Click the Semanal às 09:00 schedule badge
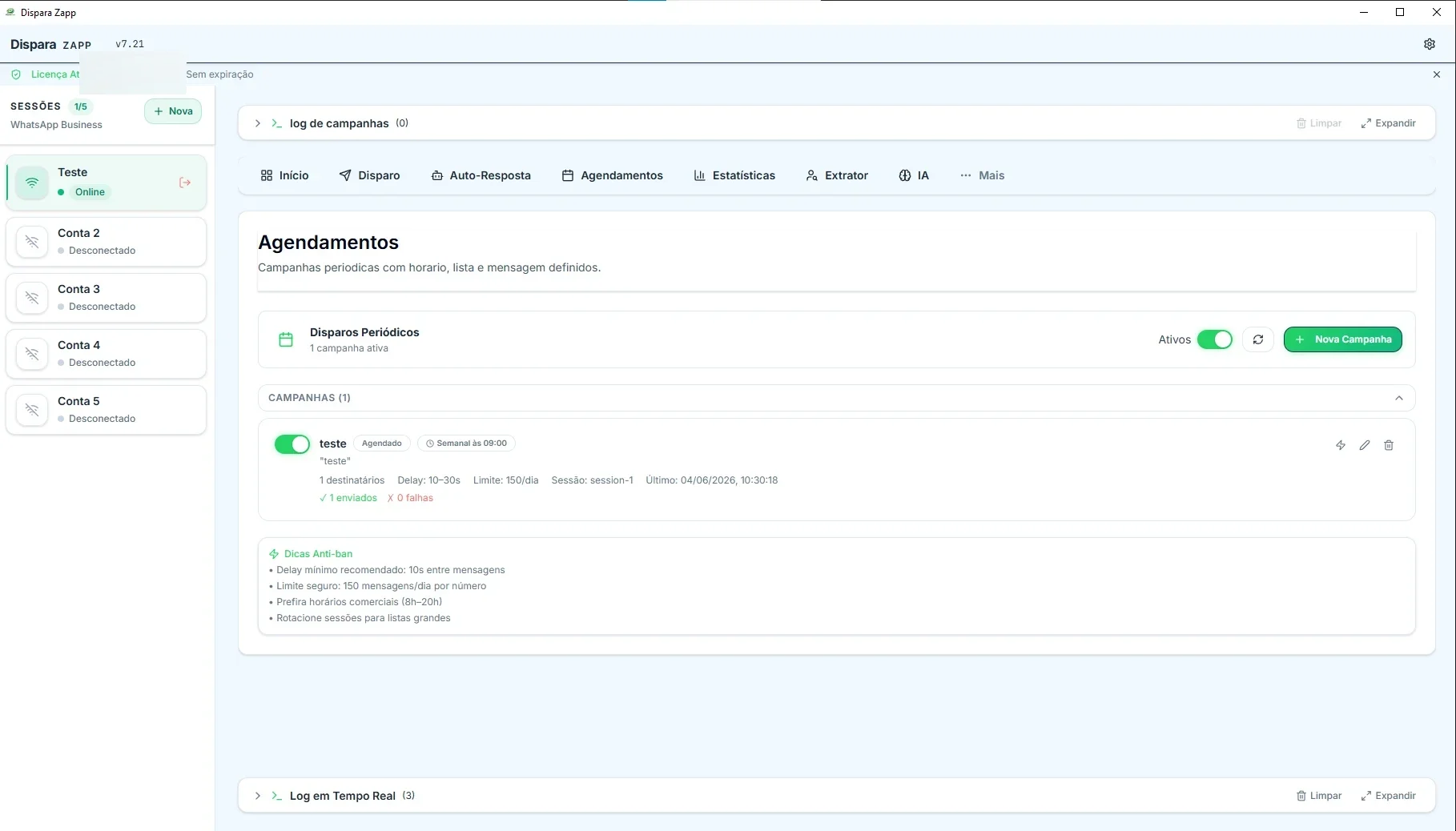 tap(466, 444)
